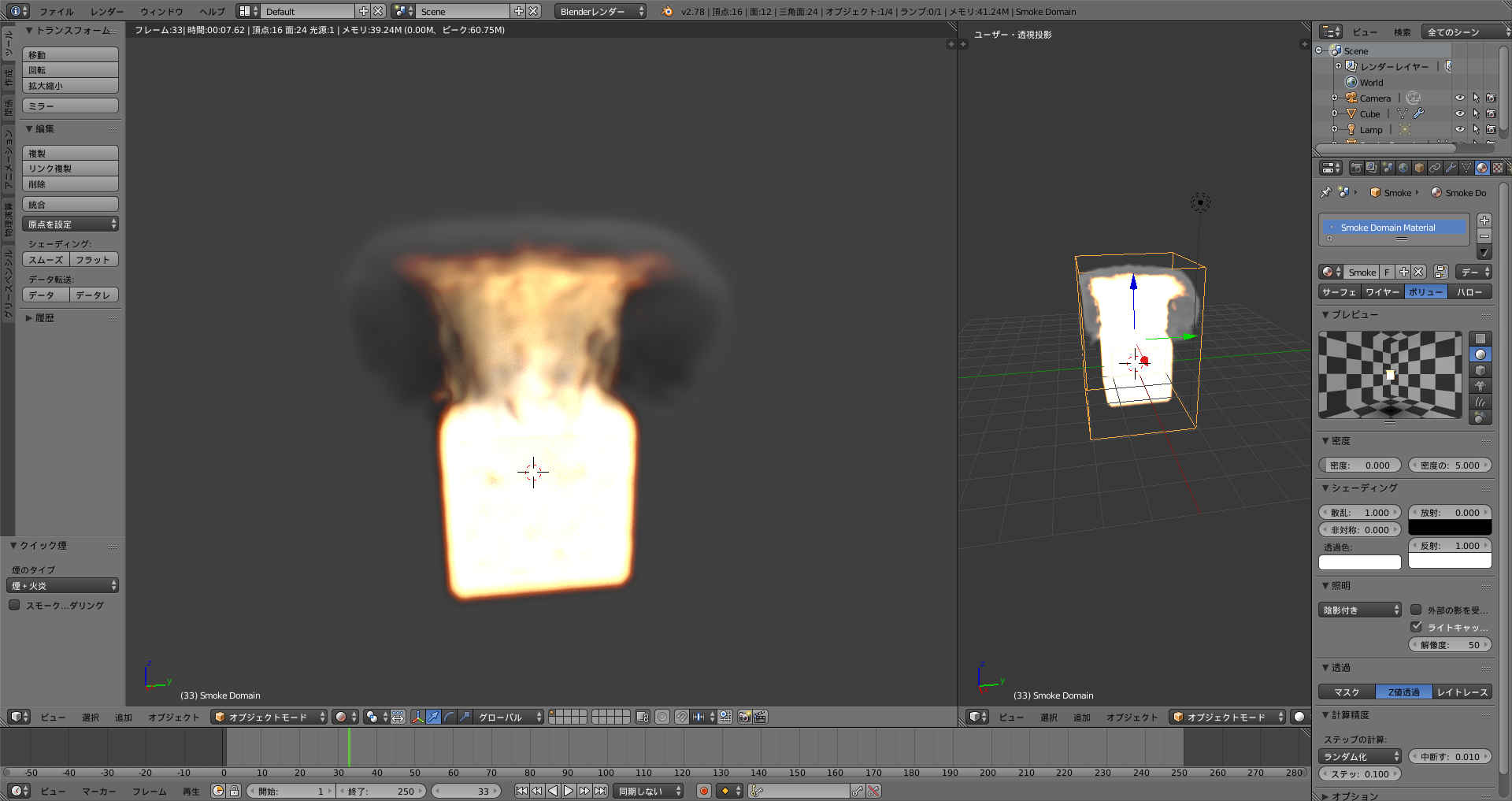Click the play animation button in timeline
Screen dimensions: 1512x801
click(x=568, y=791)
